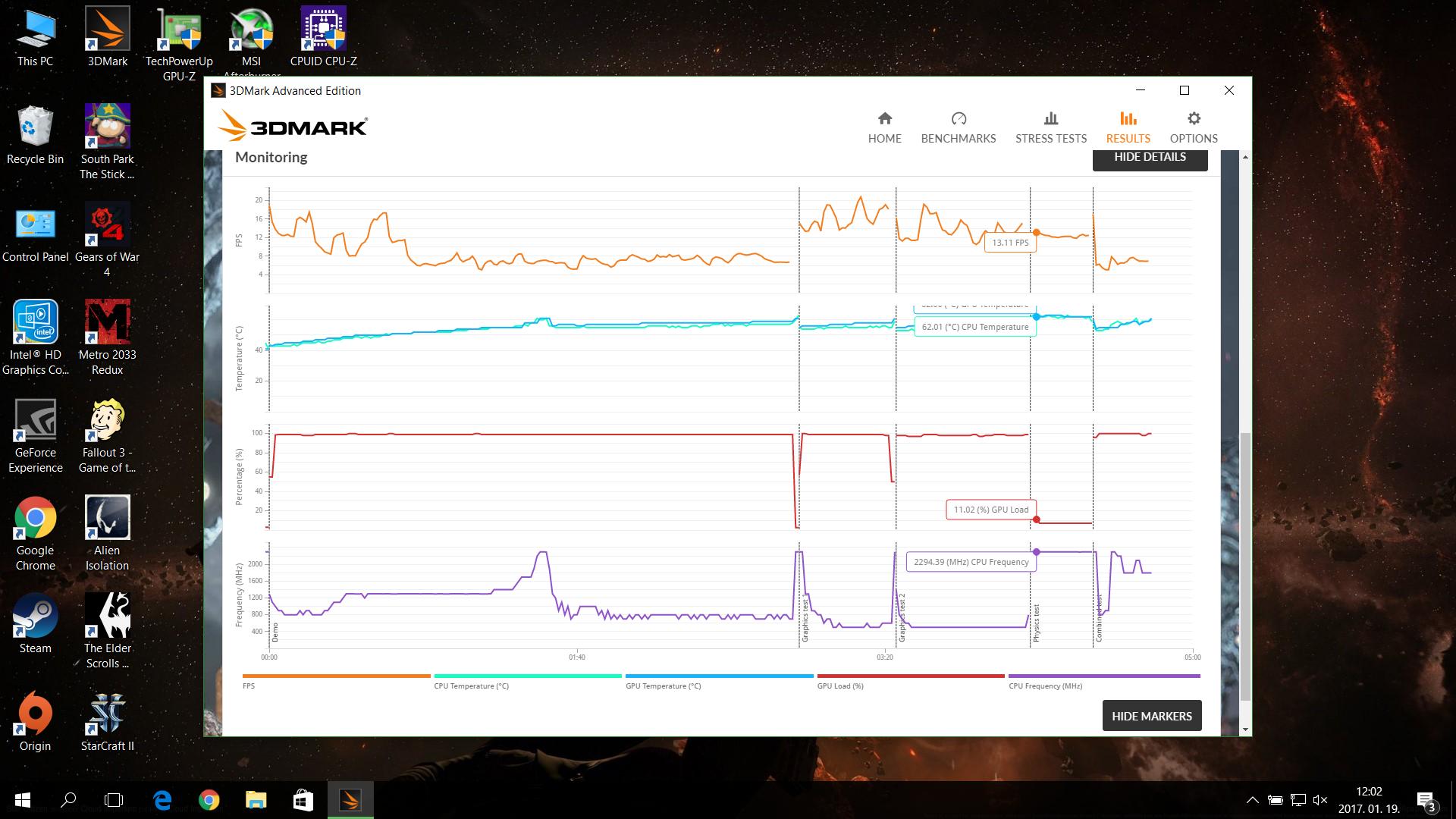The height and width of the screenshot is (819, 1456).
Task: Toggle GPU Temperature legend swatch
Action: tap(719, 676)
